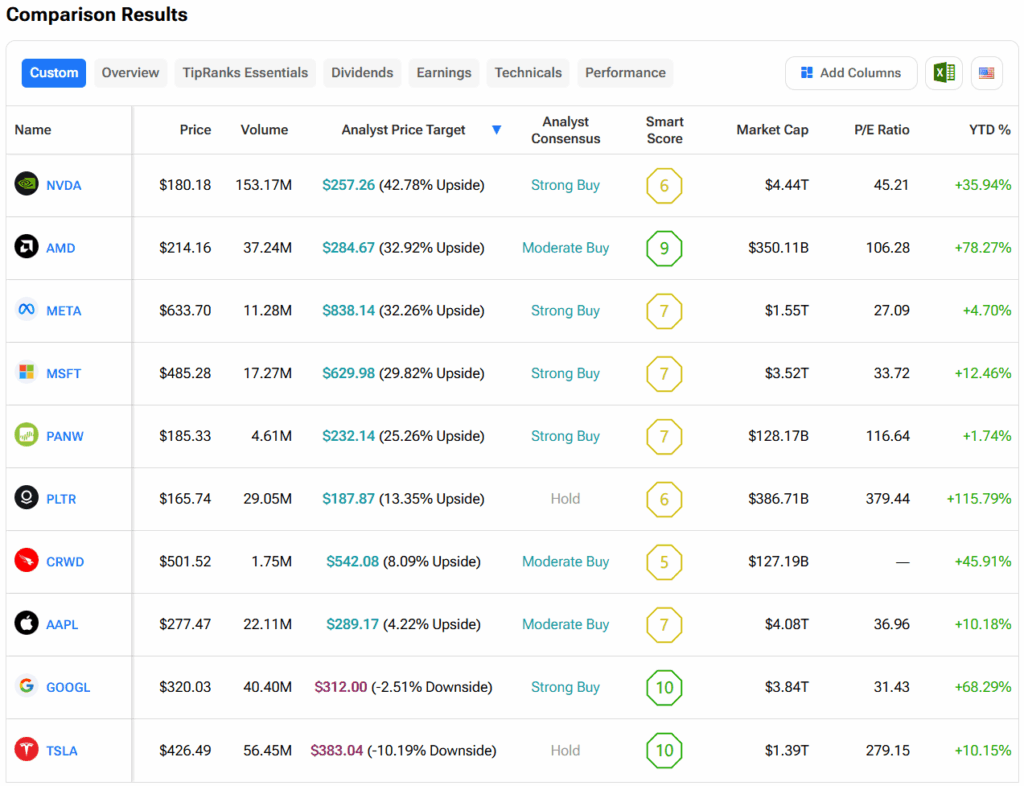Sort table by YTD % column header
This screenshot has width=1024, height=786.
pos(989,130)
